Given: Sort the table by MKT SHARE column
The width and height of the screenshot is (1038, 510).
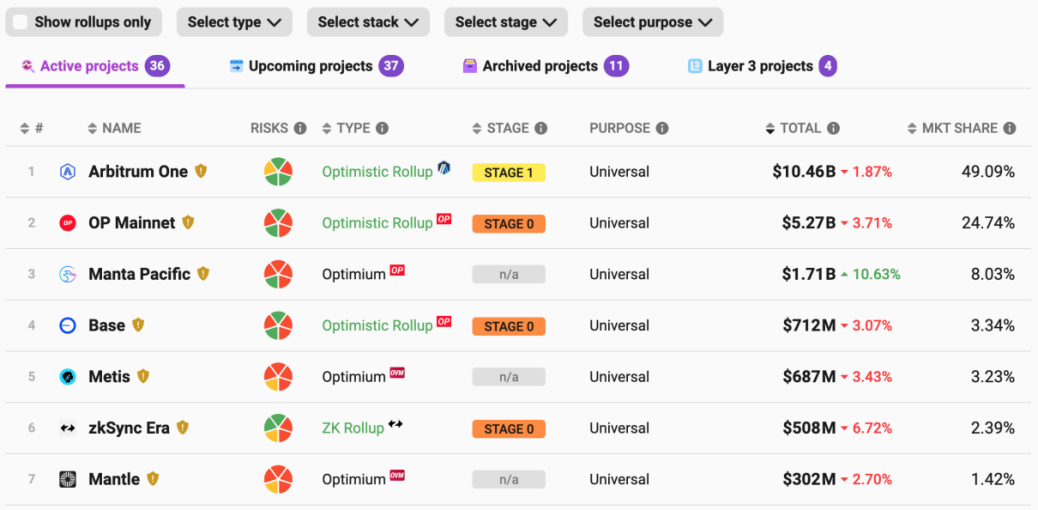Looking at the screenshot, I should (953, 128).
